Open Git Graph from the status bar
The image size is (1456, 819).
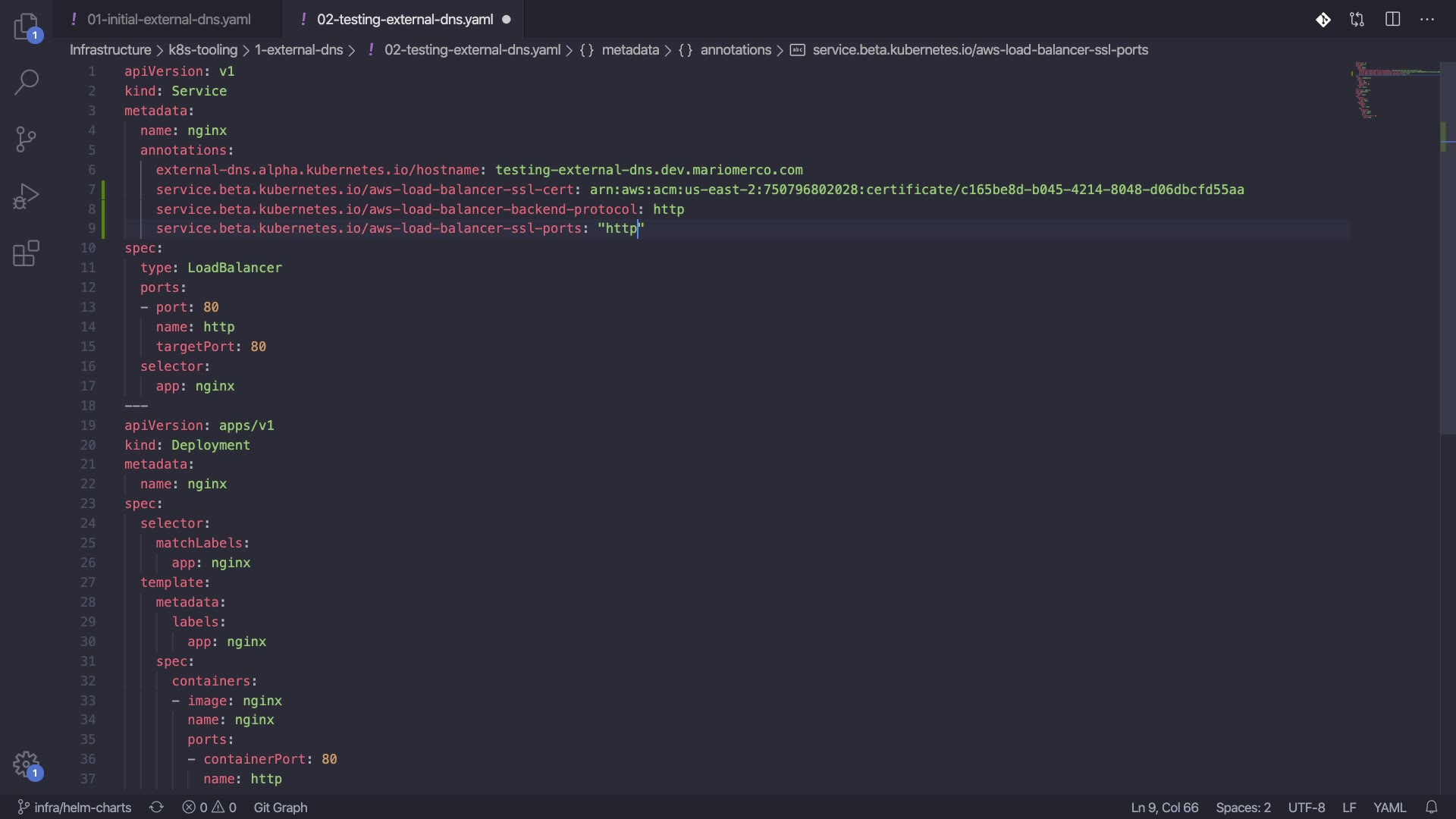[x=281, y=808]
